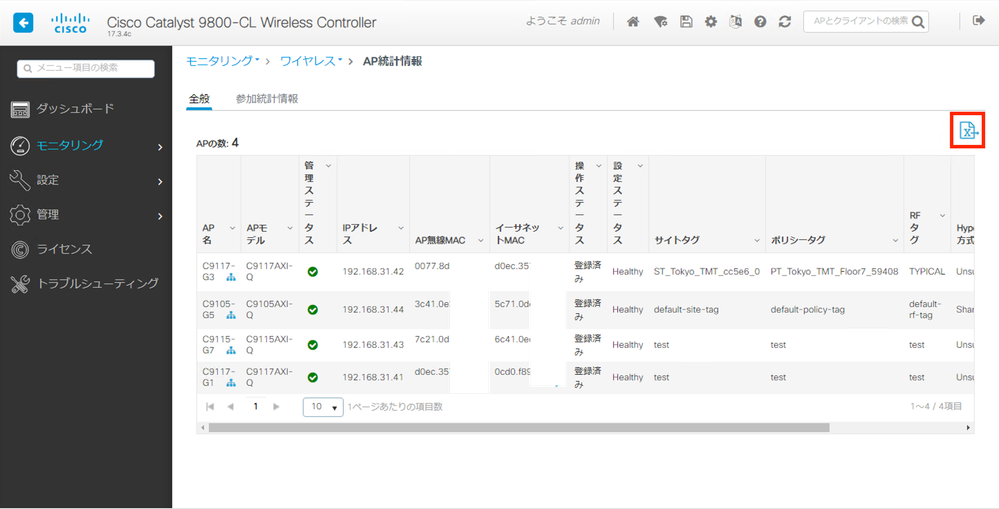This screenshot has height=509, width=999.
Task: Open the 管理ステータス column chevron
Action: [x=328, y=166]
